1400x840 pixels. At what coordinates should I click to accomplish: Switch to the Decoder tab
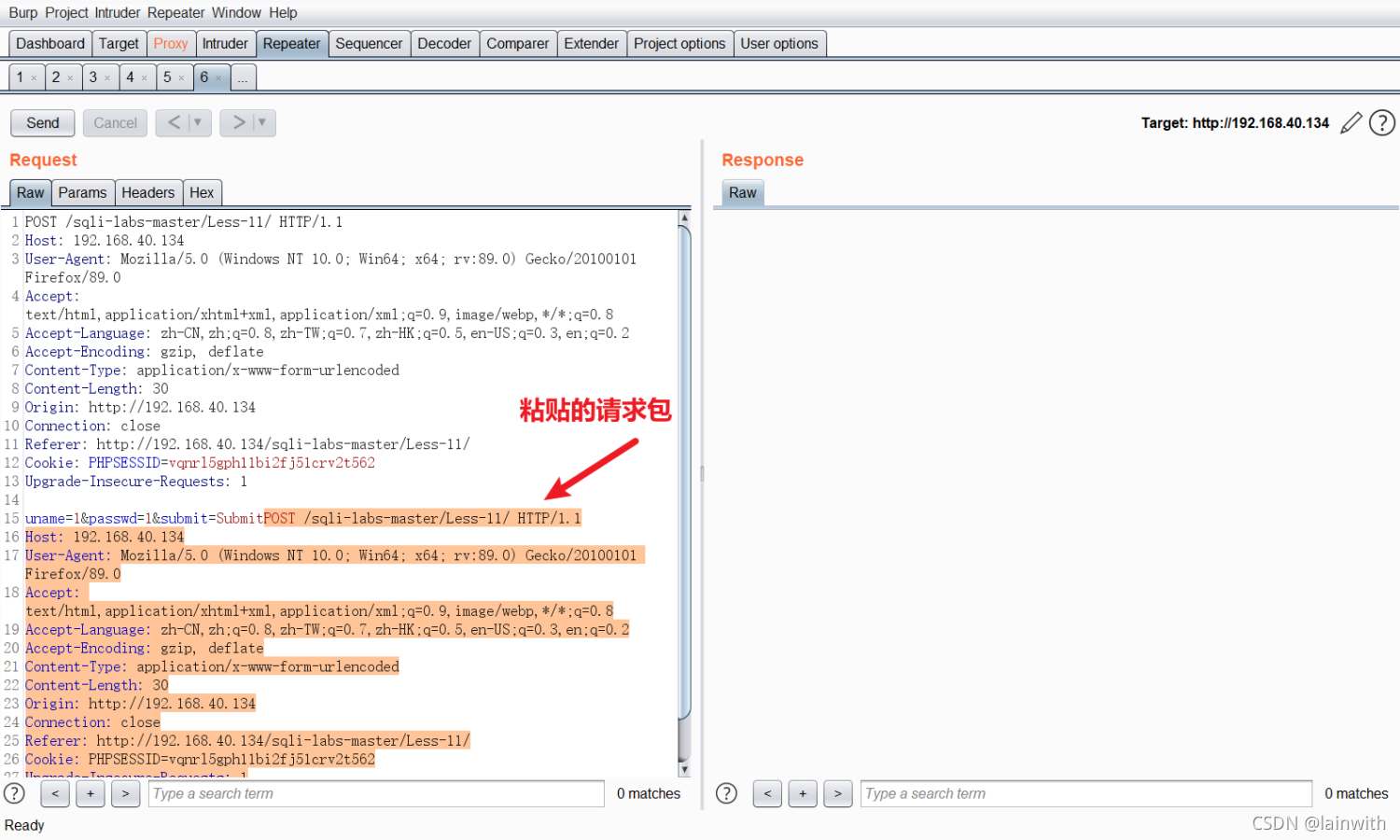click(x=444, y=44)
